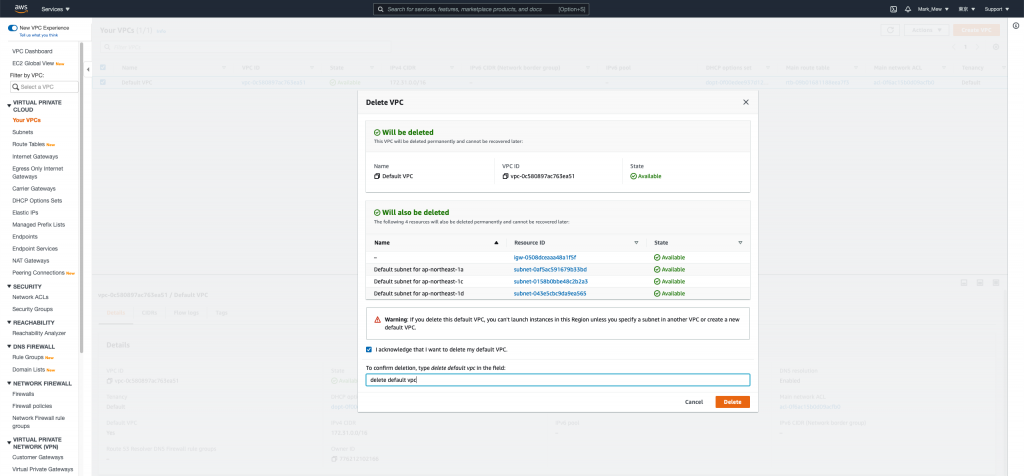Sort dialog table by Resource ID arrow
This screenshot has width=1024, height=476.
636,242
